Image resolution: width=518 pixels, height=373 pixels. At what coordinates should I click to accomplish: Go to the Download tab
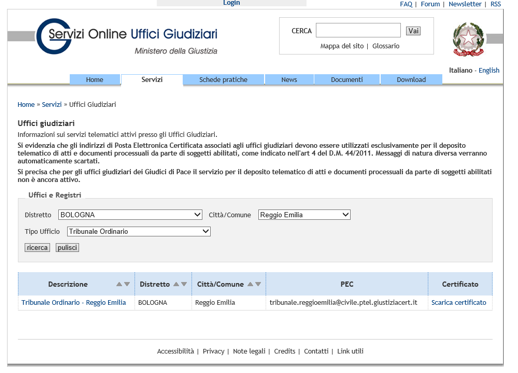(x=411, y=80)
